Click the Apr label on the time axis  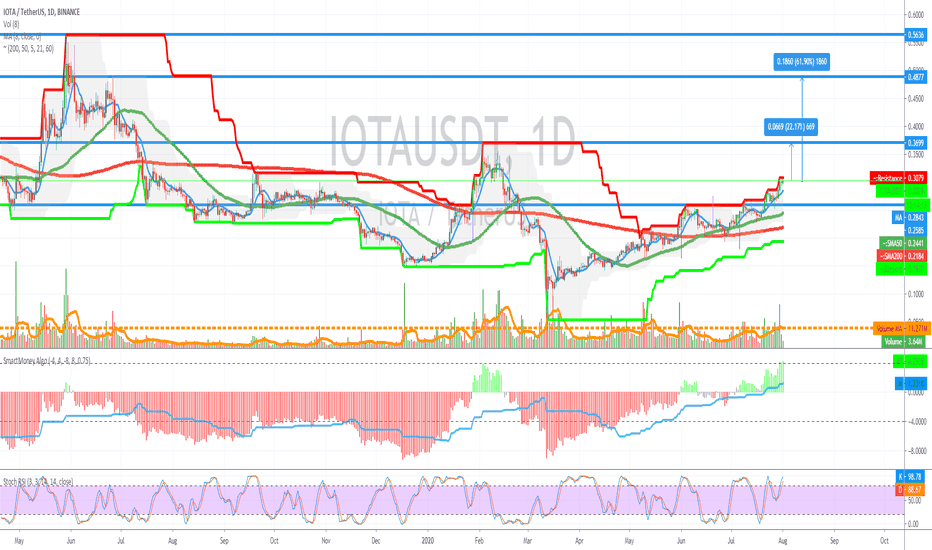tap(578, 541)
